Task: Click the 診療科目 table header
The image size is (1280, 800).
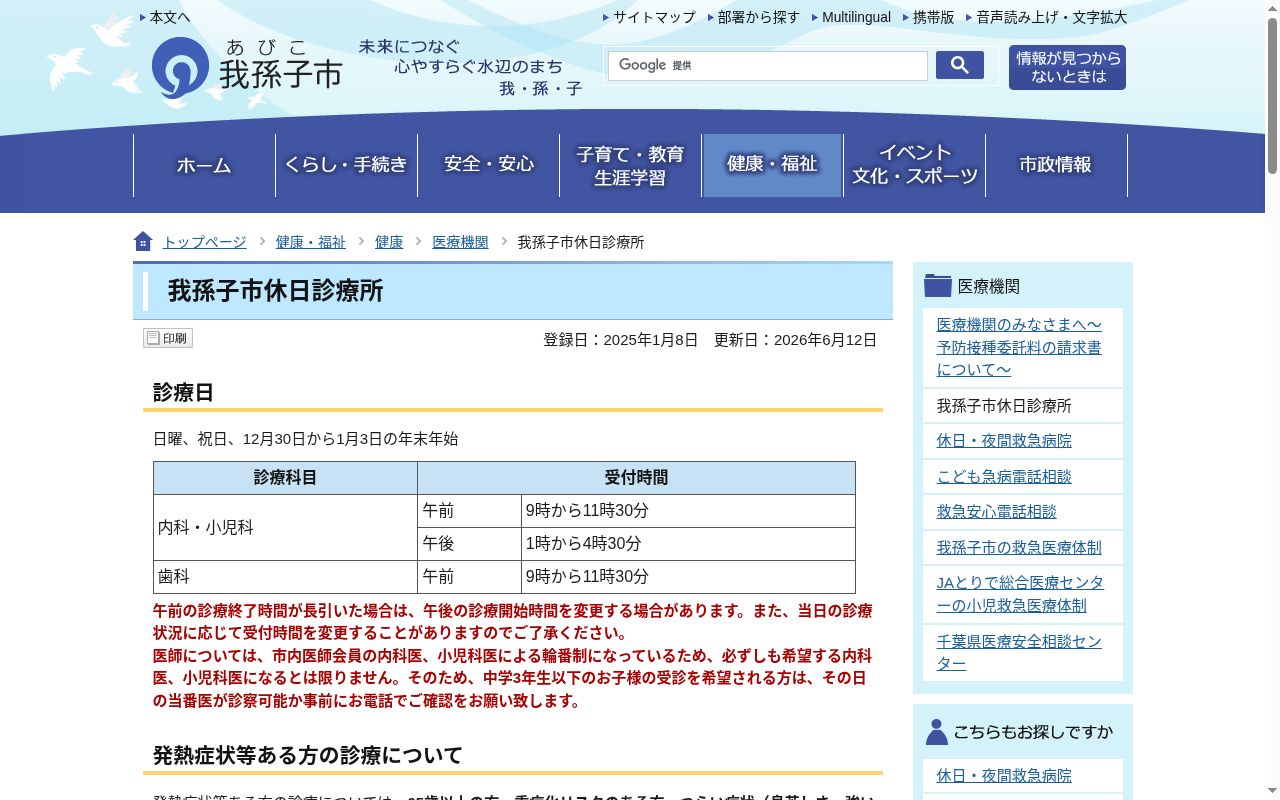Action: pyautogui.click(x=285, y=478)
